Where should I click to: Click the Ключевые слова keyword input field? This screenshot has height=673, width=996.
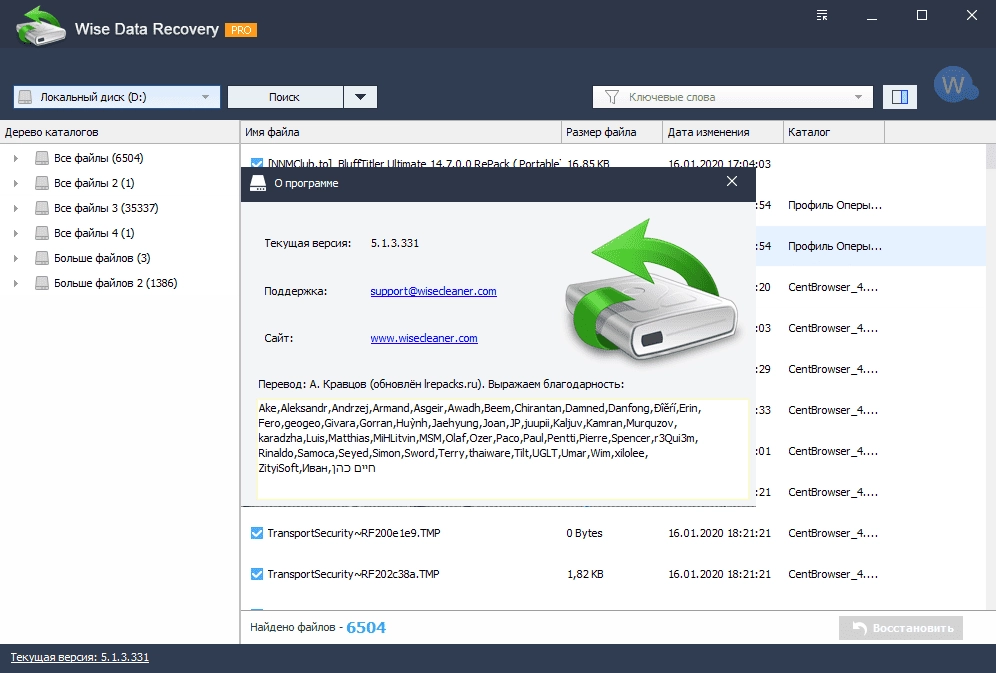pyautogui.click(x=733, y=97)
